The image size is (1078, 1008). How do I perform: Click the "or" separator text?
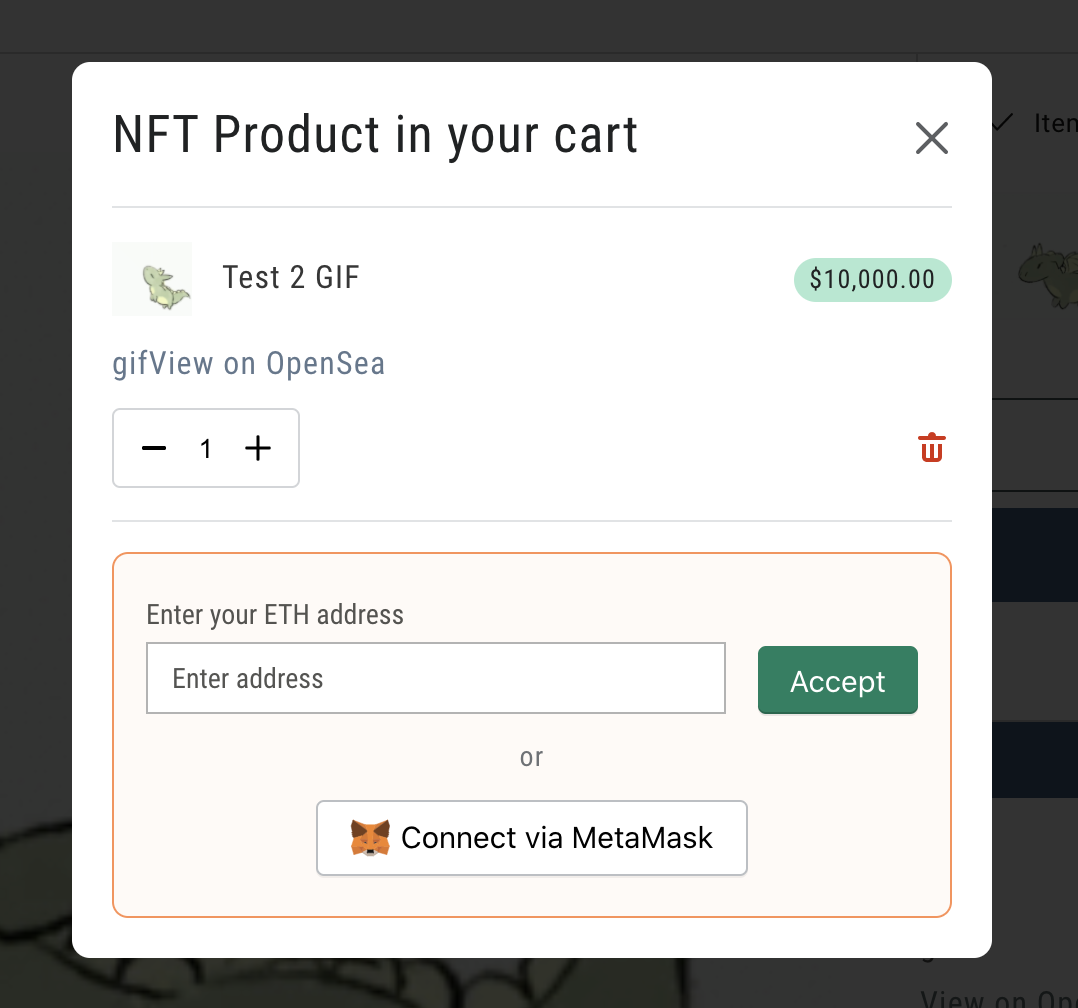point(531,757)
